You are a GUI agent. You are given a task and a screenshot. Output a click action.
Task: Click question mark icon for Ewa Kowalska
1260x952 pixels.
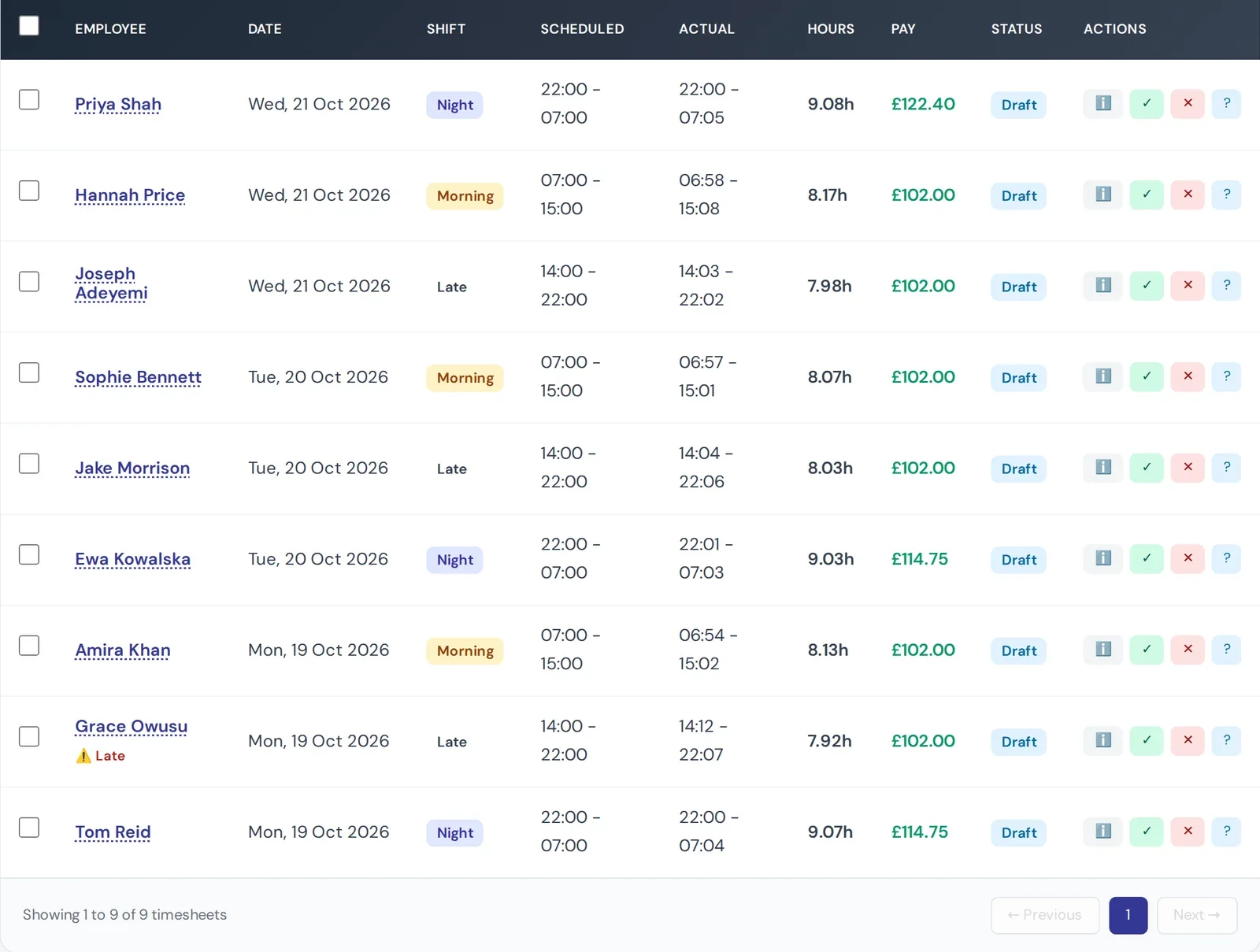pyautogui.click(x=1226, y=558)
